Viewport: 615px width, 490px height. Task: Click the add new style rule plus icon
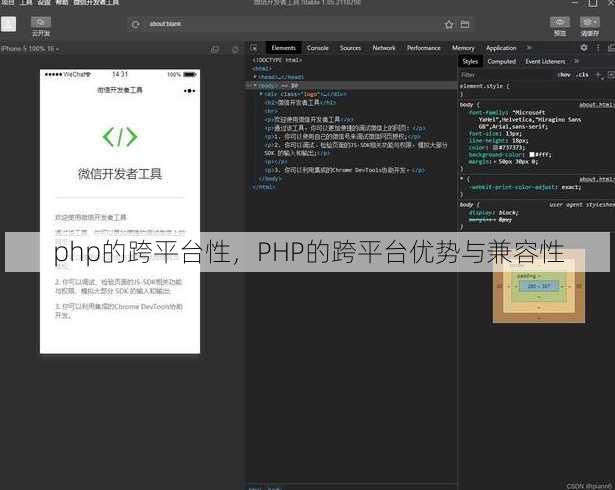pos(599,75)
